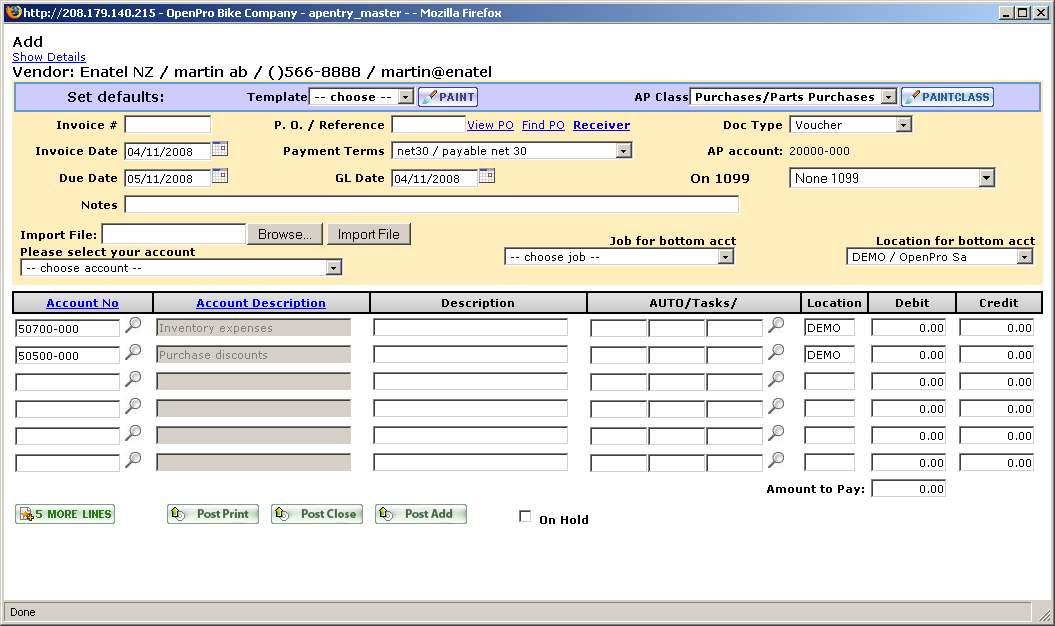1055x626 pixels.
Task: Open the Payment Terms dropdown
Action: tap(623, 151)
